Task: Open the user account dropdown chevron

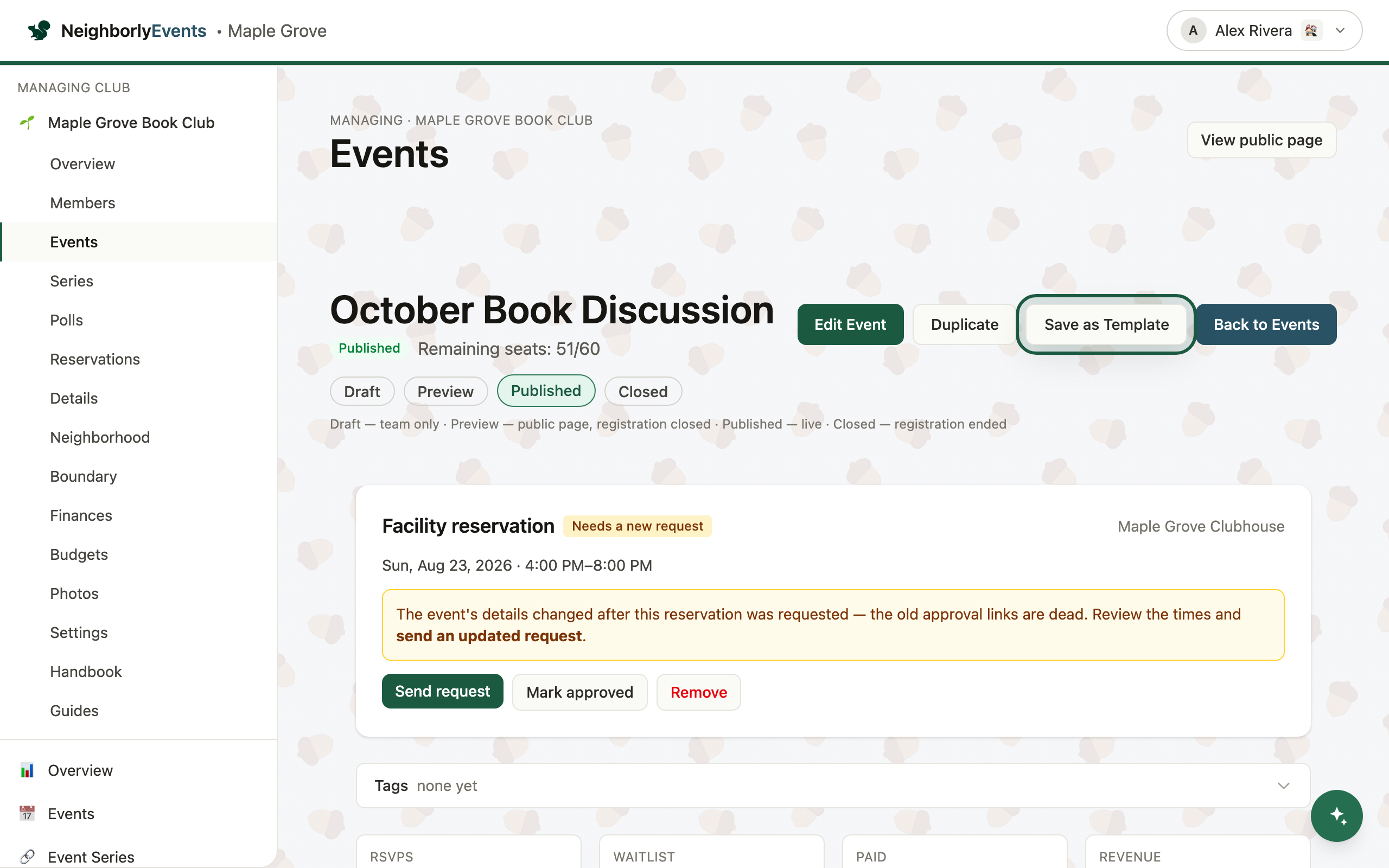Action: click(x=1340, y=30)
